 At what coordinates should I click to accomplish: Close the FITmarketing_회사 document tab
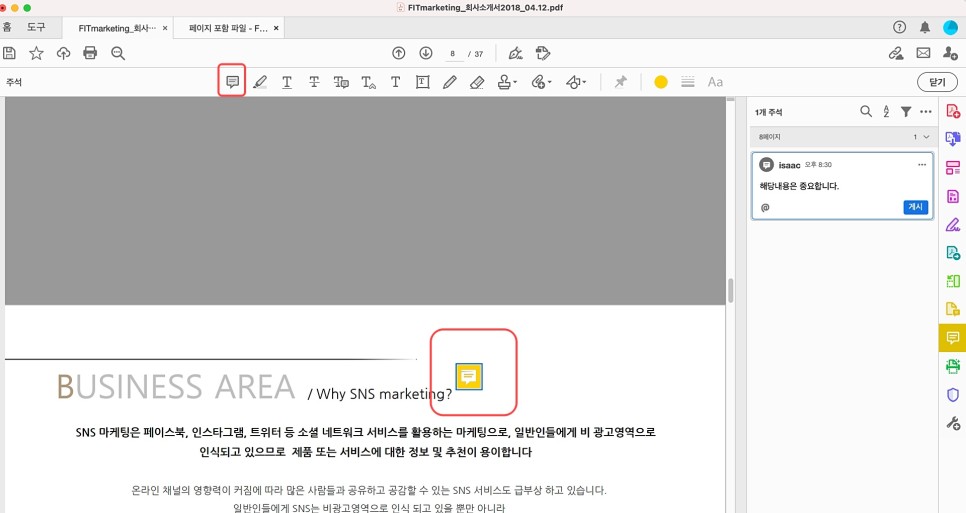tap(164, 28)
